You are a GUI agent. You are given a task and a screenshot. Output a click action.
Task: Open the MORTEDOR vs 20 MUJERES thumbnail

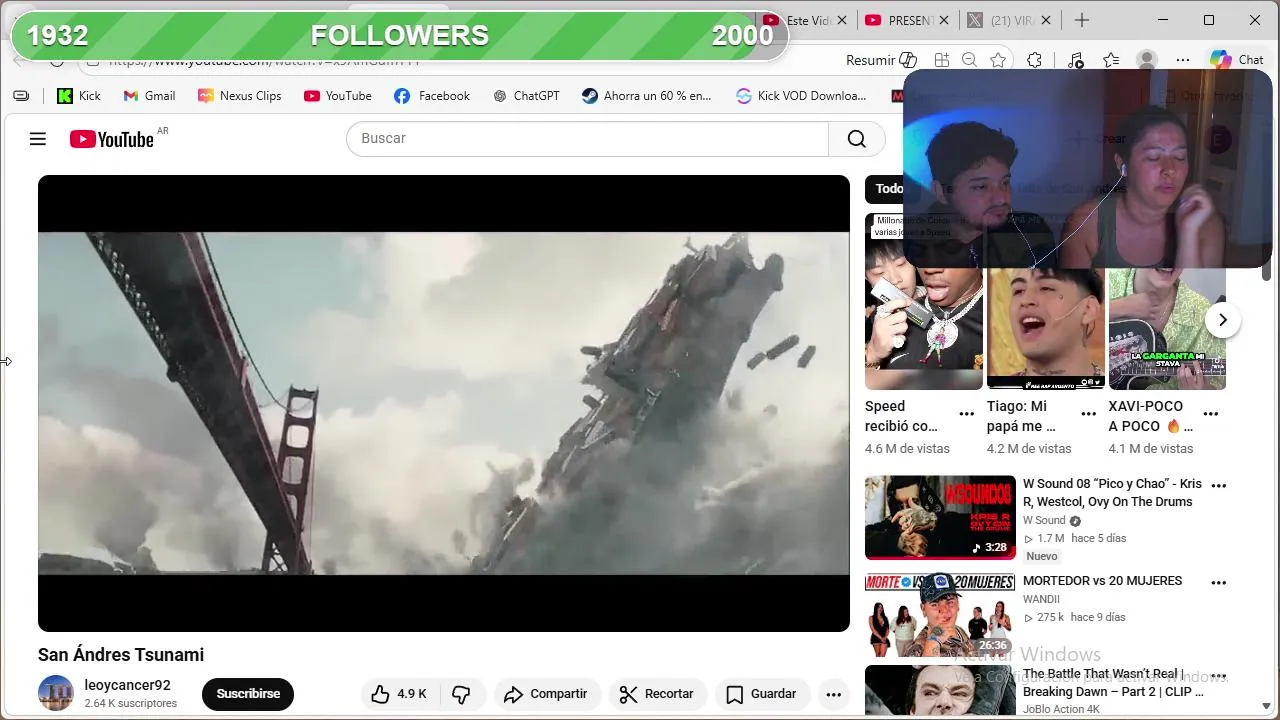(x=940, y=614)
